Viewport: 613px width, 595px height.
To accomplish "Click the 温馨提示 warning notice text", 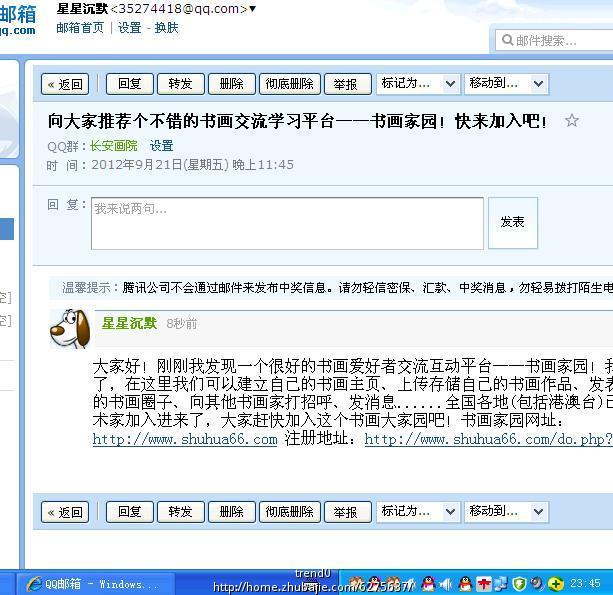I will [x=337, y=288].
